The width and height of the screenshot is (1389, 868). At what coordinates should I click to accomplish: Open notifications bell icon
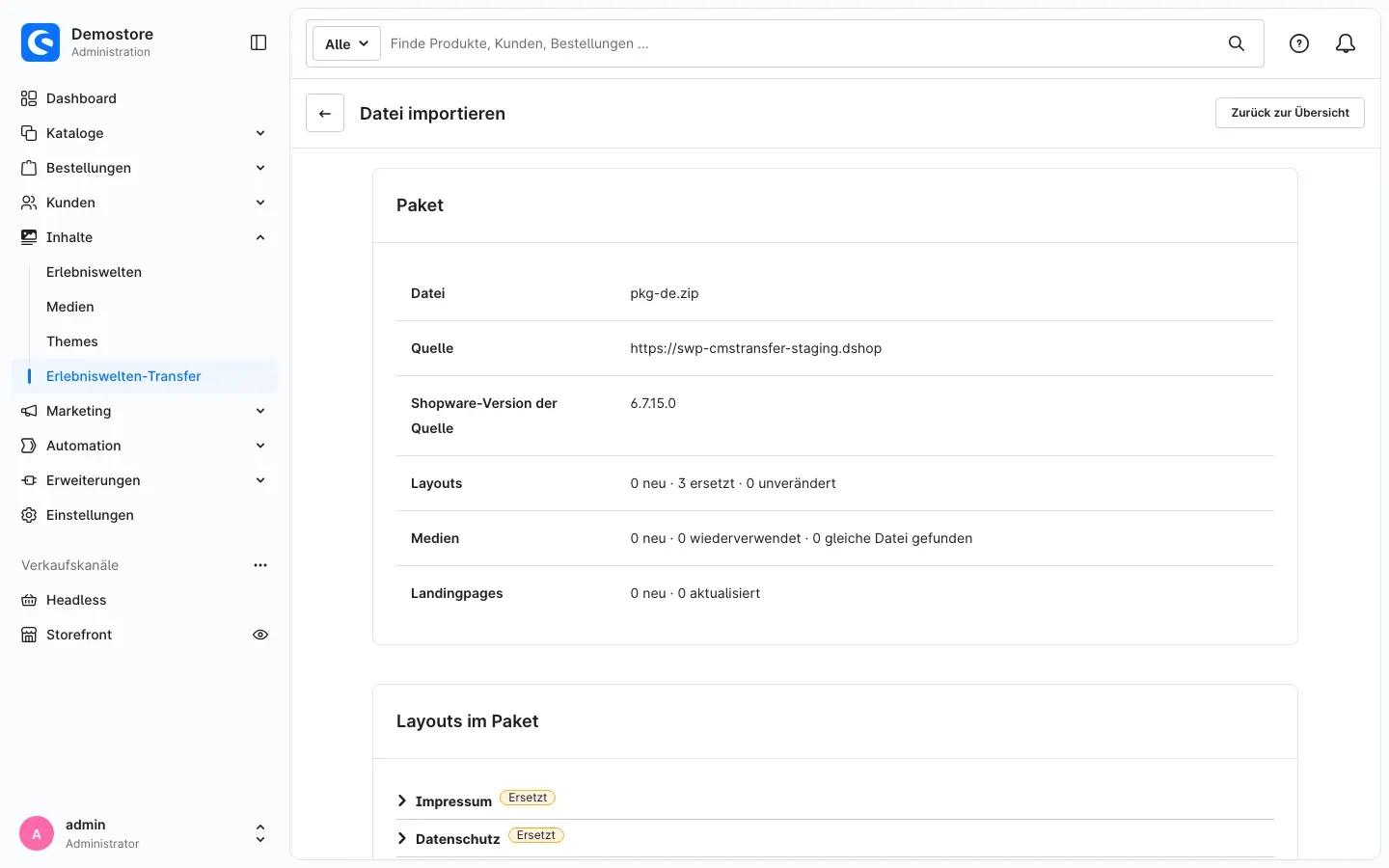[1346, 43]
